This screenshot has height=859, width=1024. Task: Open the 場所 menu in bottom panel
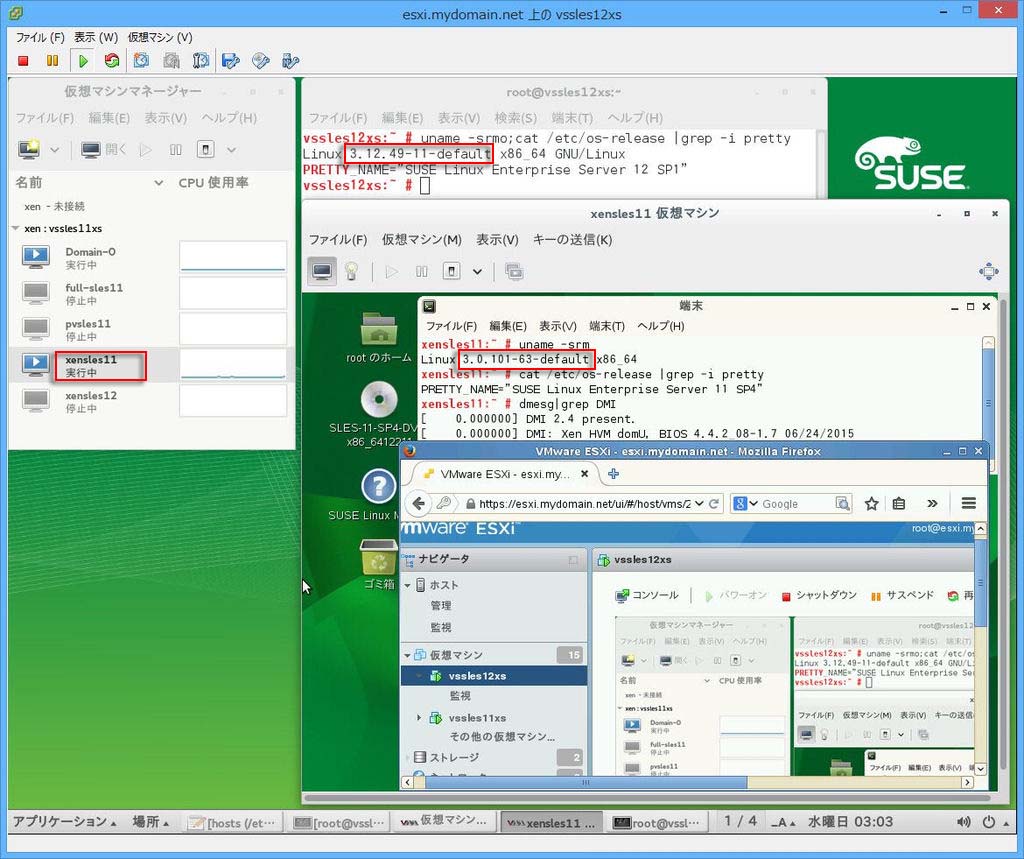pos(150,822)
